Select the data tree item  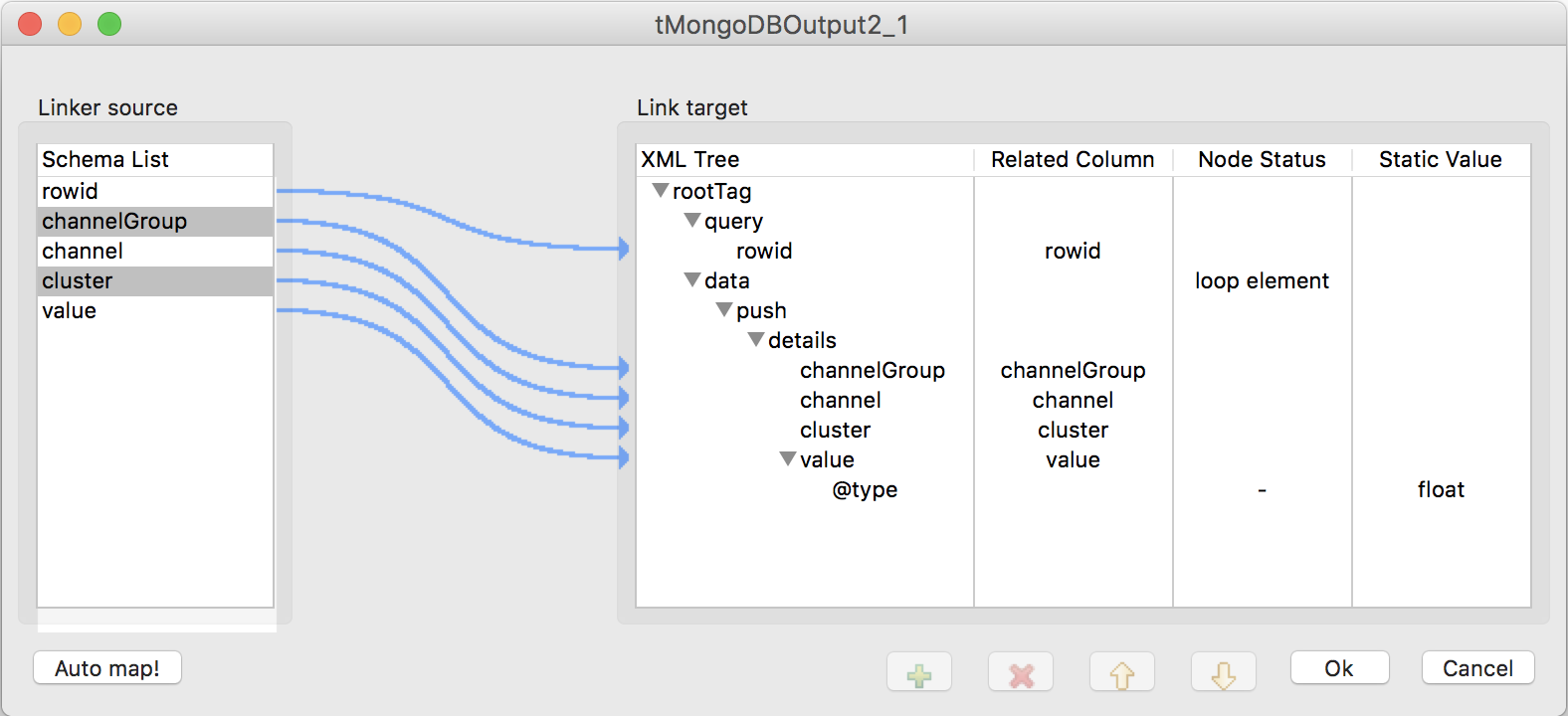[727, 280]
